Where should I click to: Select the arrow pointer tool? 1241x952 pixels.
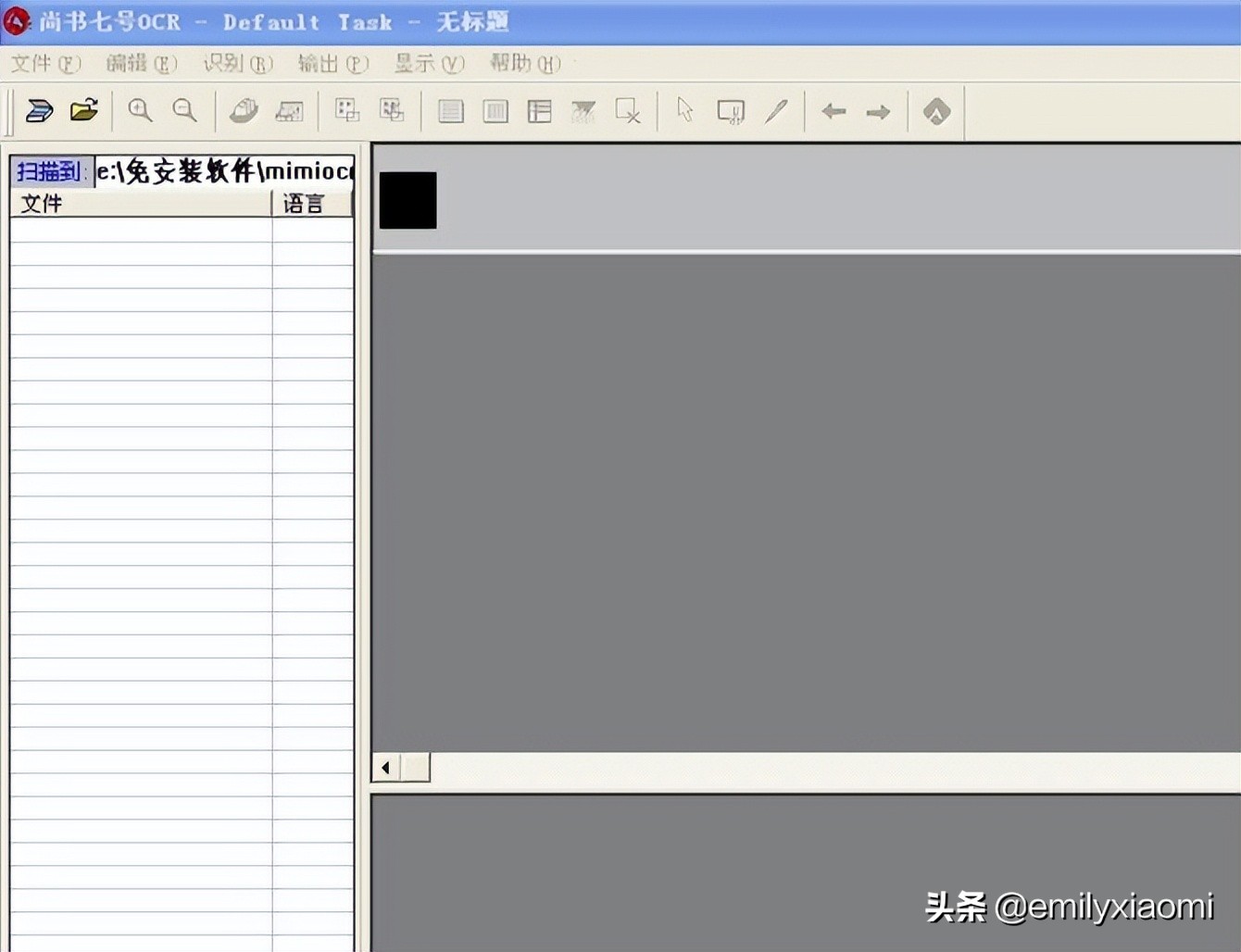(x=685, y=110)
